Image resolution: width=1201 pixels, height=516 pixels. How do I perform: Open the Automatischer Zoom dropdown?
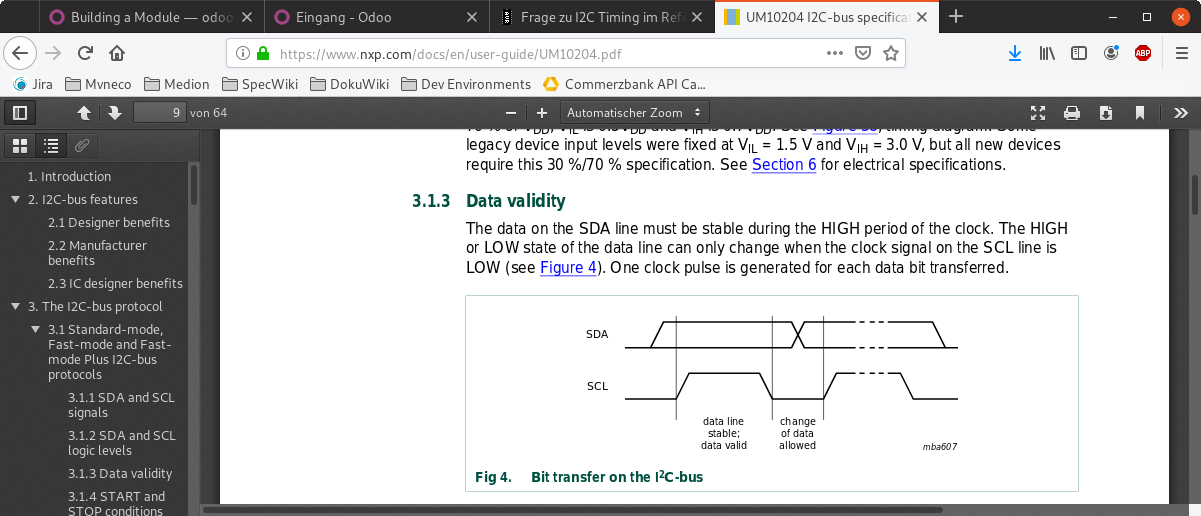tap(634, 113)
